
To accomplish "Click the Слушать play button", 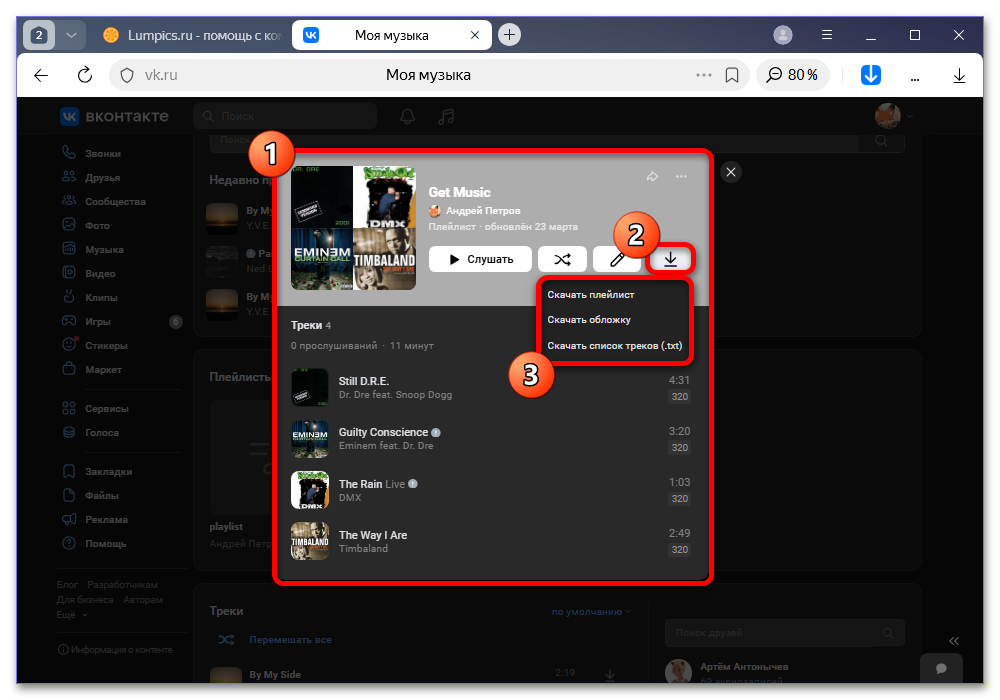I will [x=480, y=259].
